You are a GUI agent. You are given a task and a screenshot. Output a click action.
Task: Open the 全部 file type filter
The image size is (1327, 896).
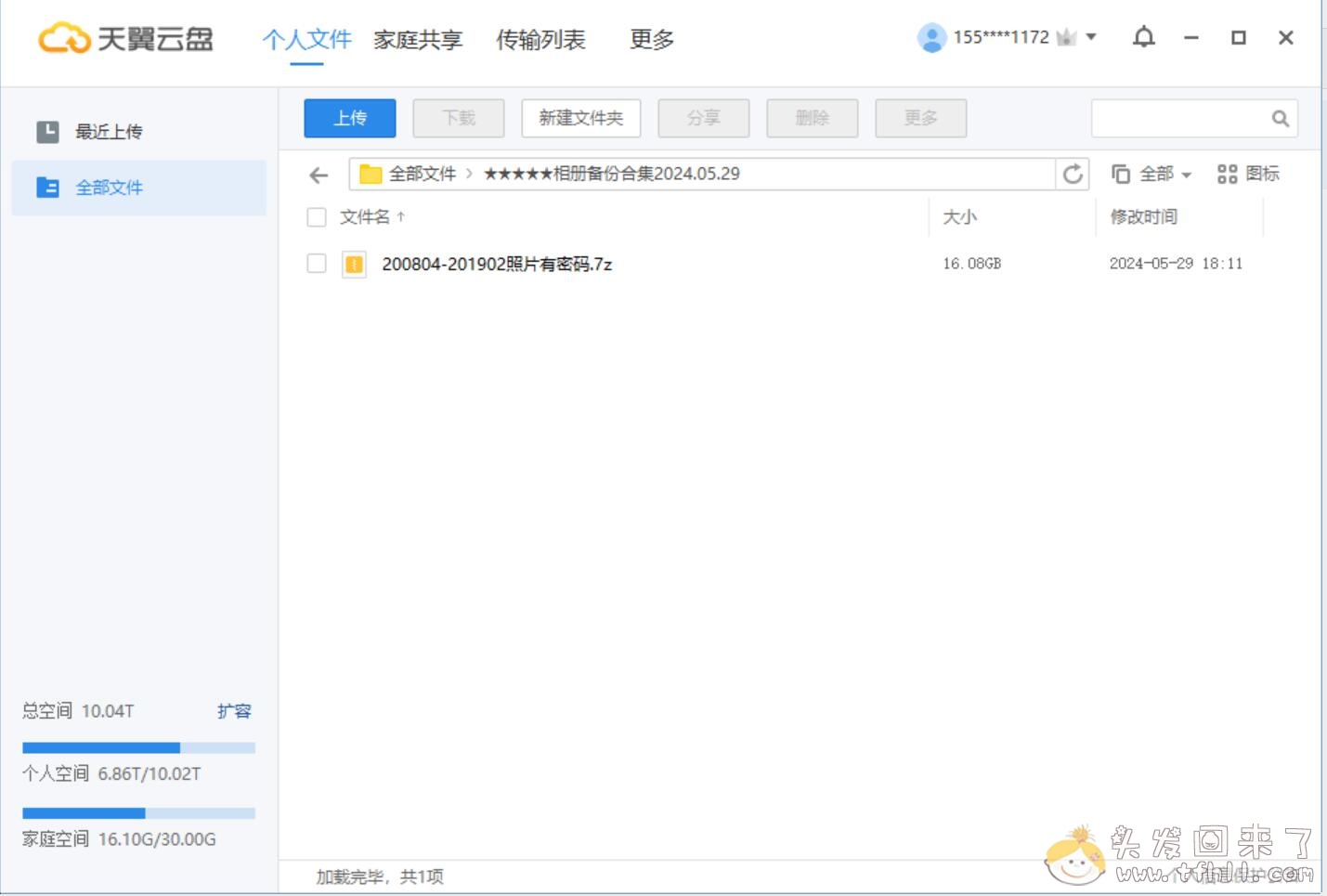[x=1151, y=174]
